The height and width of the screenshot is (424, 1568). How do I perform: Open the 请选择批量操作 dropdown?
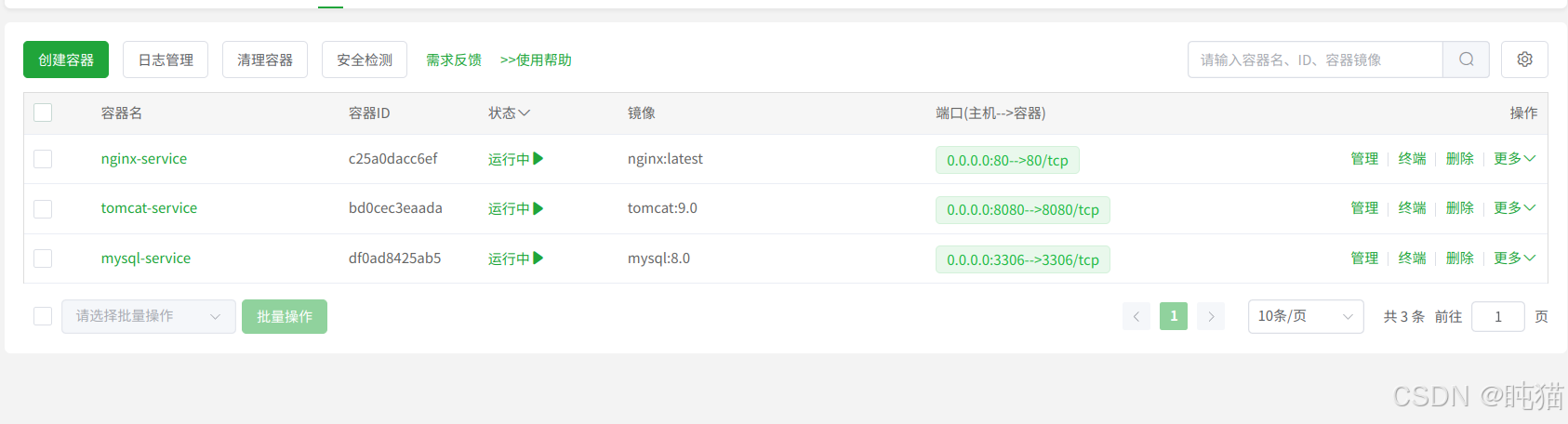(x=149, y=316)
